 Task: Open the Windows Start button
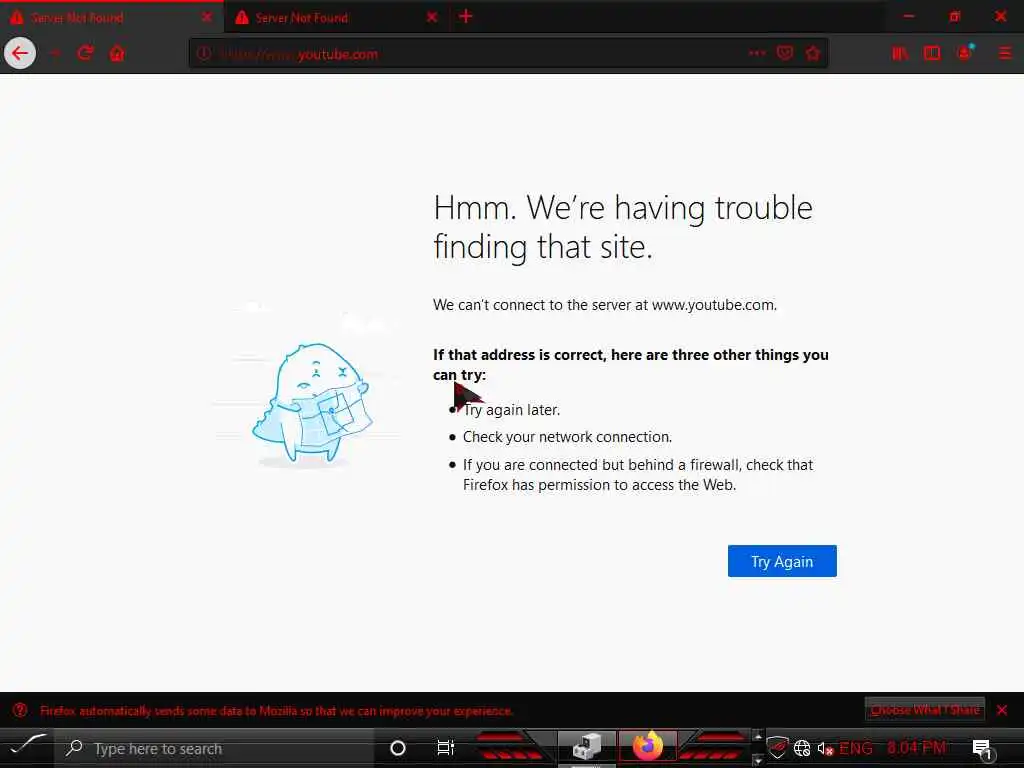point(26,747)
